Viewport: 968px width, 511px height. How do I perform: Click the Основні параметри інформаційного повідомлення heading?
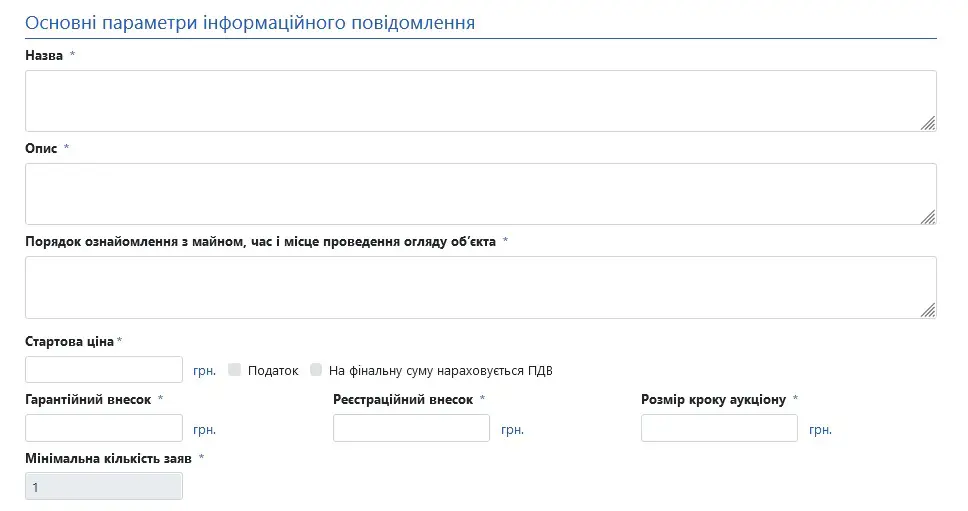(x=250, y=22)
